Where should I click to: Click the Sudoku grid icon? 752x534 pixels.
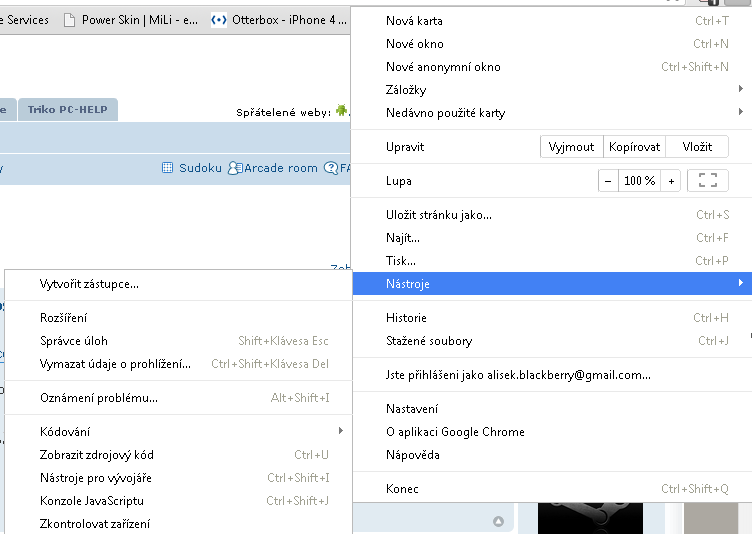[x=168, y=168]
